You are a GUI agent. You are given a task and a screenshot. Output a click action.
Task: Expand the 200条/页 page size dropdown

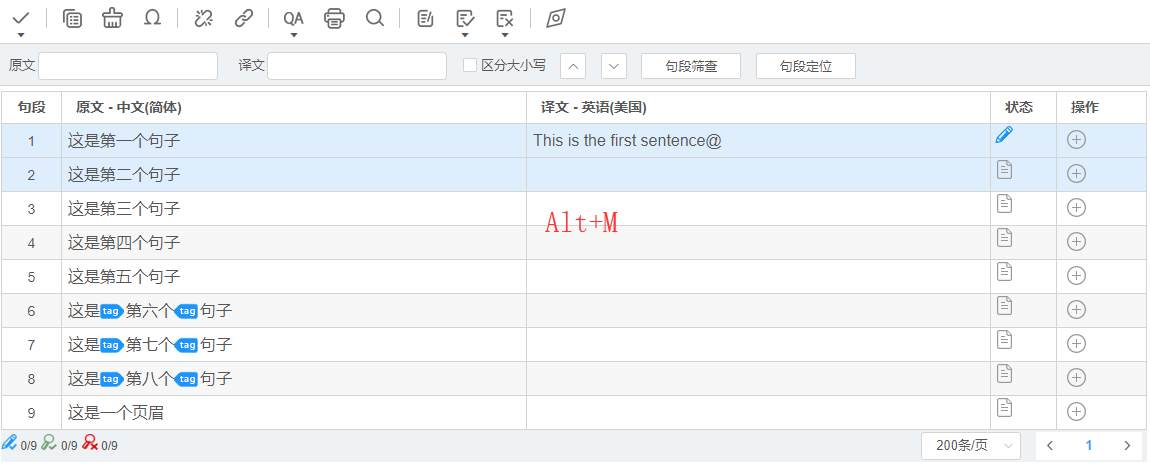pos(969,446)
